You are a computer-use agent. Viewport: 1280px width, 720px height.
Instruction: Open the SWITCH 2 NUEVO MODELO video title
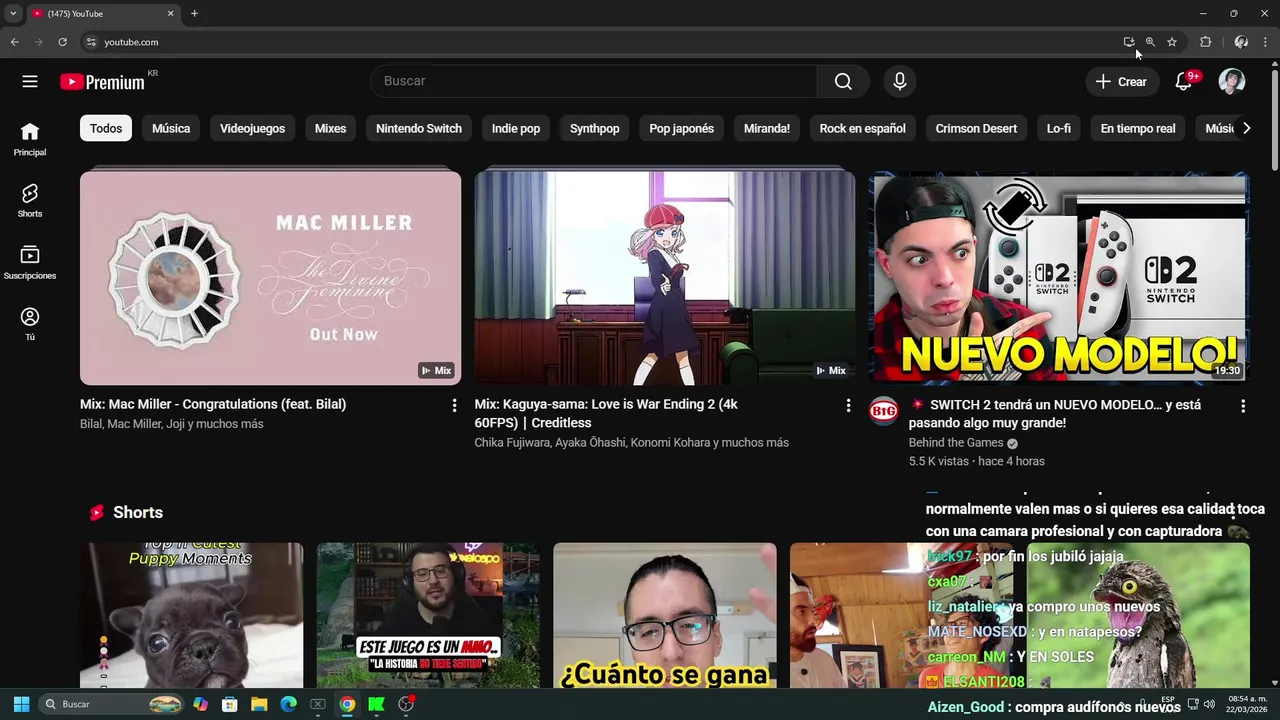point(1055,414)
